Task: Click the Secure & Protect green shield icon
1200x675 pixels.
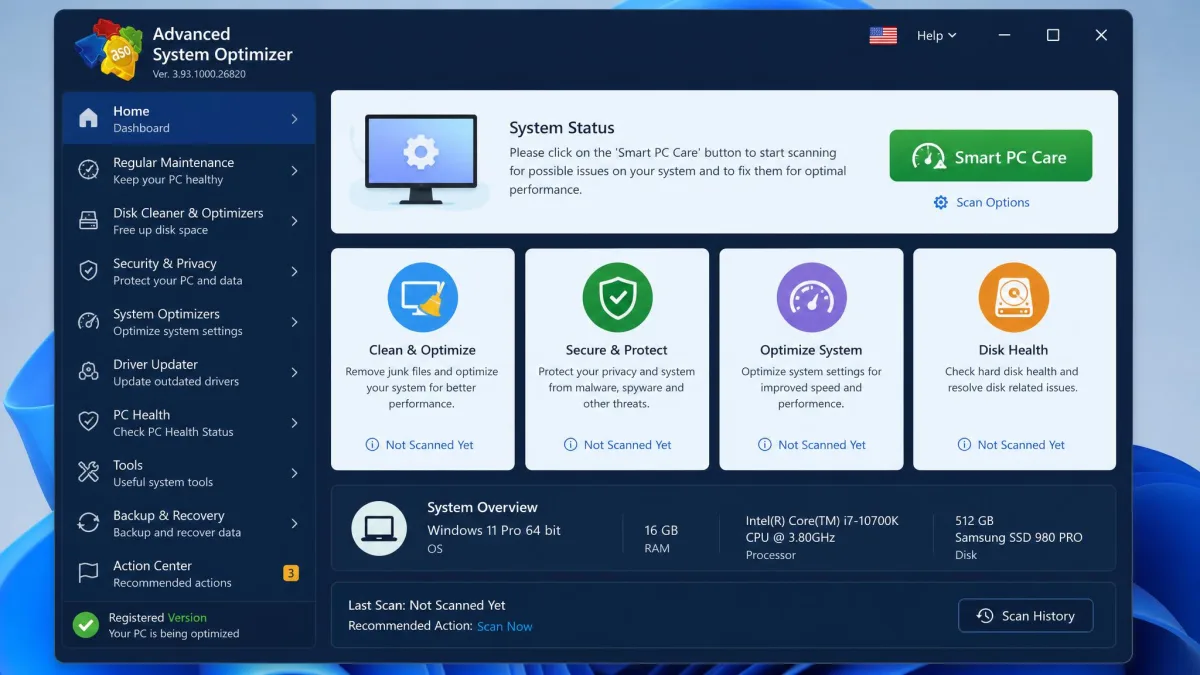Action: coord(617,298)
